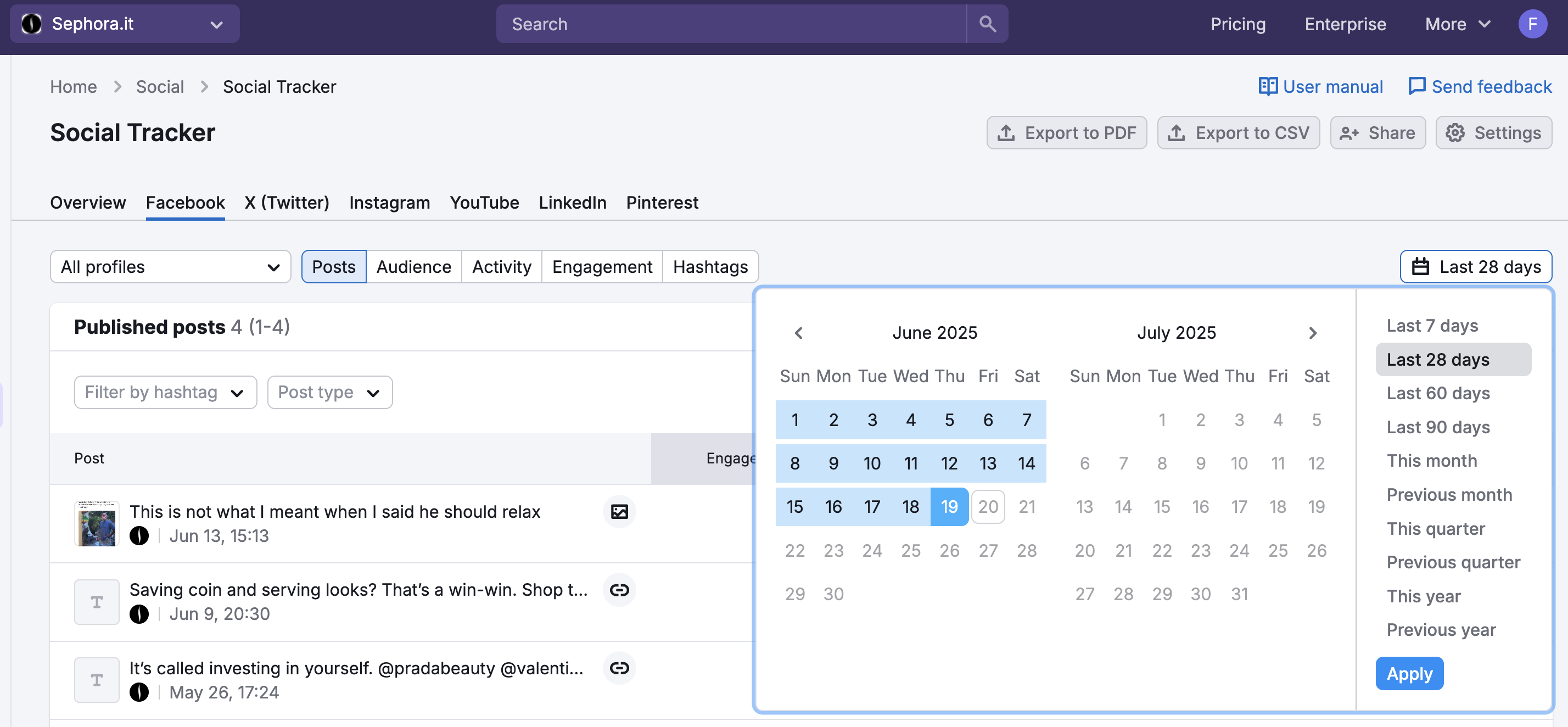Image resolution: width=1568 pixels, height=727 pixels.
Task: Click the search magnifier icon
Action: click(x=987, y=24)
